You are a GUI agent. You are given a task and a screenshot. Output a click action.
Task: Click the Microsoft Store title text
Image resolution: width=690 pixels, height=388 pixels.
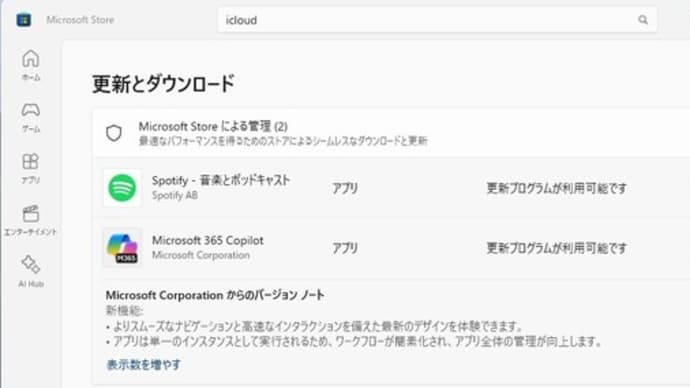(80, 20)
